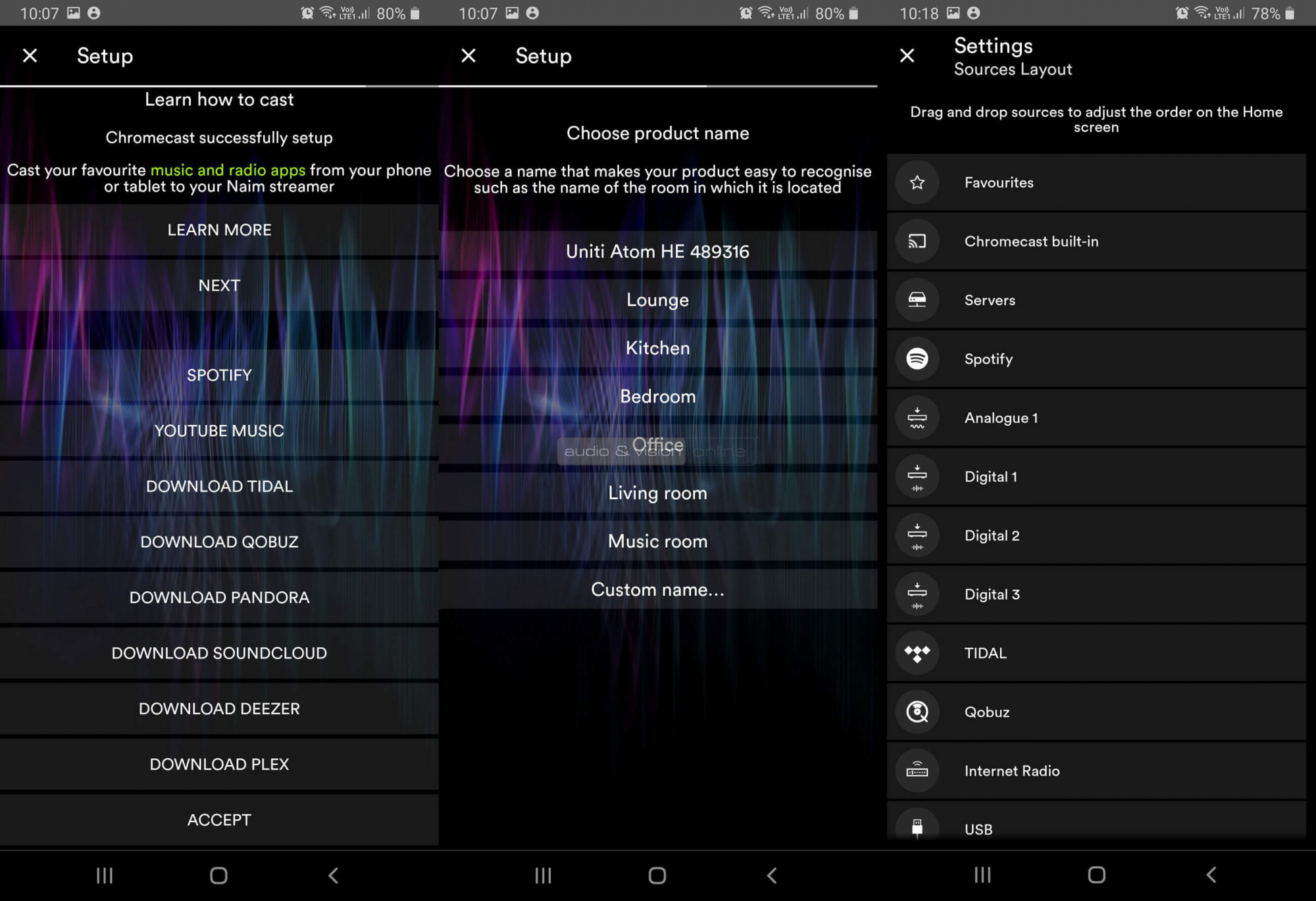Choose the Custom name... option
This screenshot has width=1316, height=901.
coord(657,590)
